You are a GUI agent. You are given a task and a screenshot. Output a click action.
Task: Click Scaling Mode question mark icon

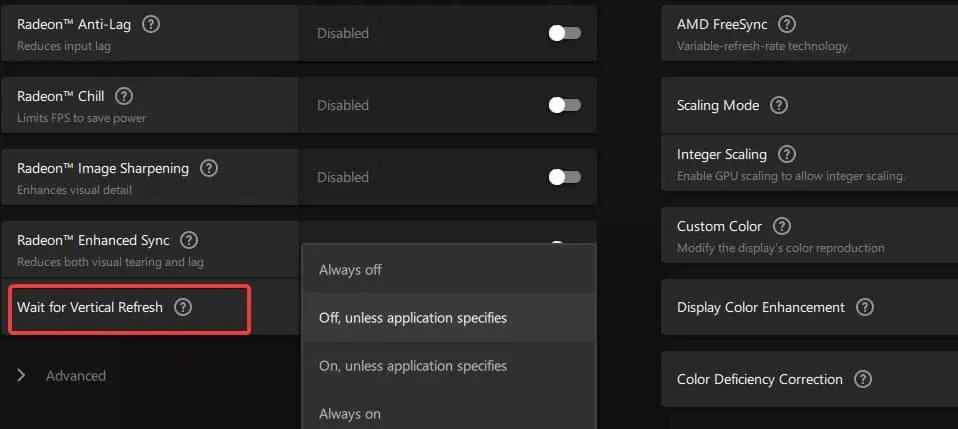(x=779, y=105)
